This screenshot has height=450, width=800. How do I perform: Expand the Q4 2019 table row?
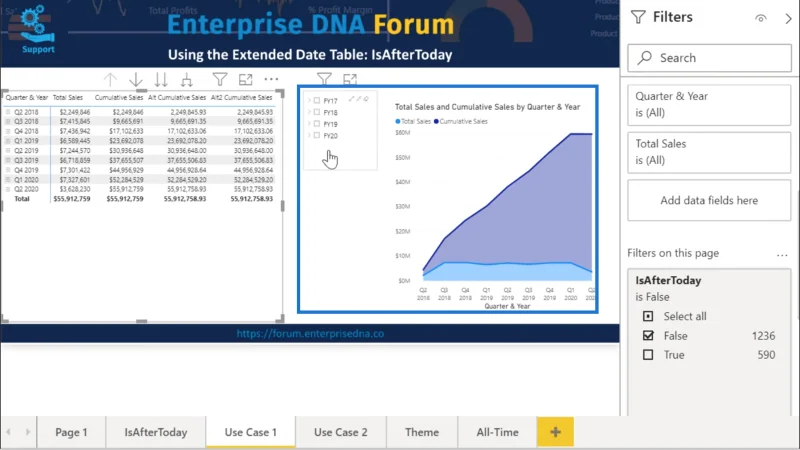[8, 170]
